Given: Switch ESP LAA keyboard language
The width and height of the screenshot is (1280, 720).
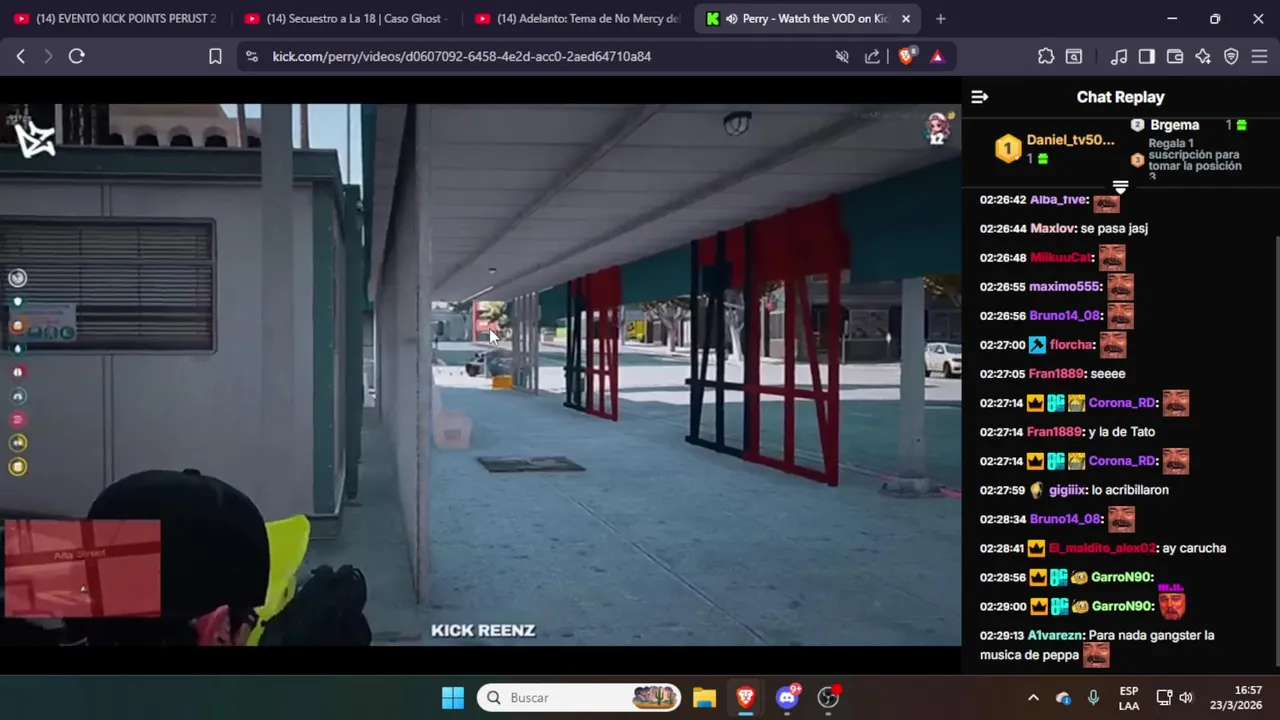Looking at the screenshot, I should 1129,698.
